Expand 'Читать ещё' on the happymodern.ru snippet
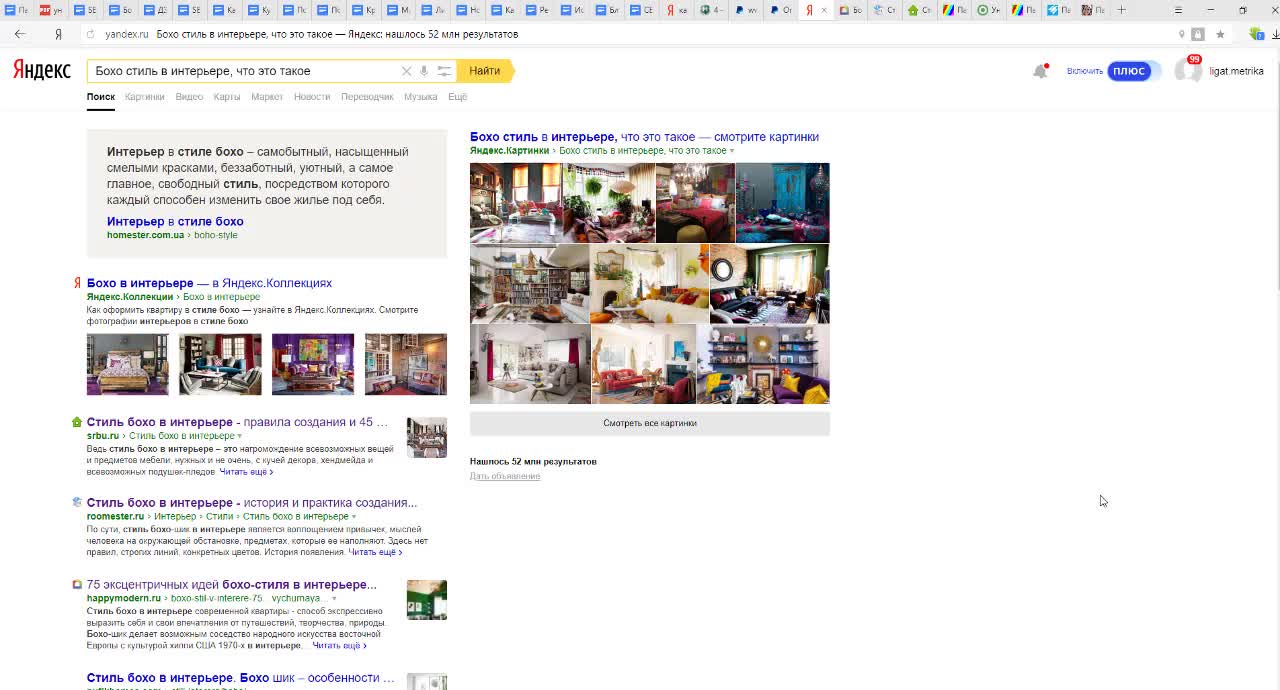Screen dimensions: 1280x690 (x=340, y=646)
